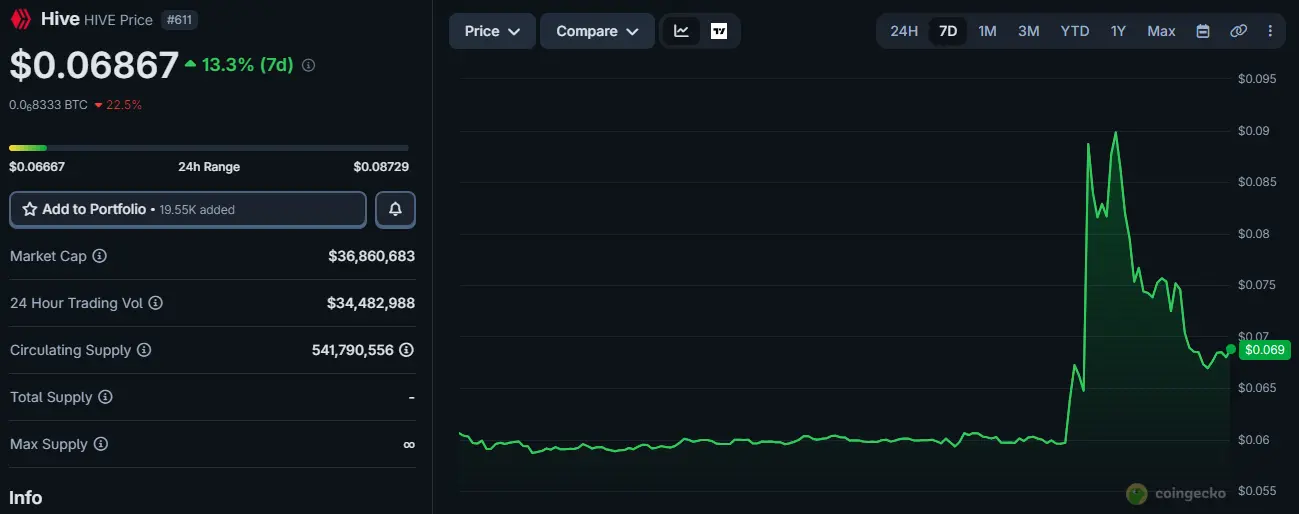The image size is (1299, 514).
Task: Open the three-dot chart options menu
Action: tap(1270, 31)
